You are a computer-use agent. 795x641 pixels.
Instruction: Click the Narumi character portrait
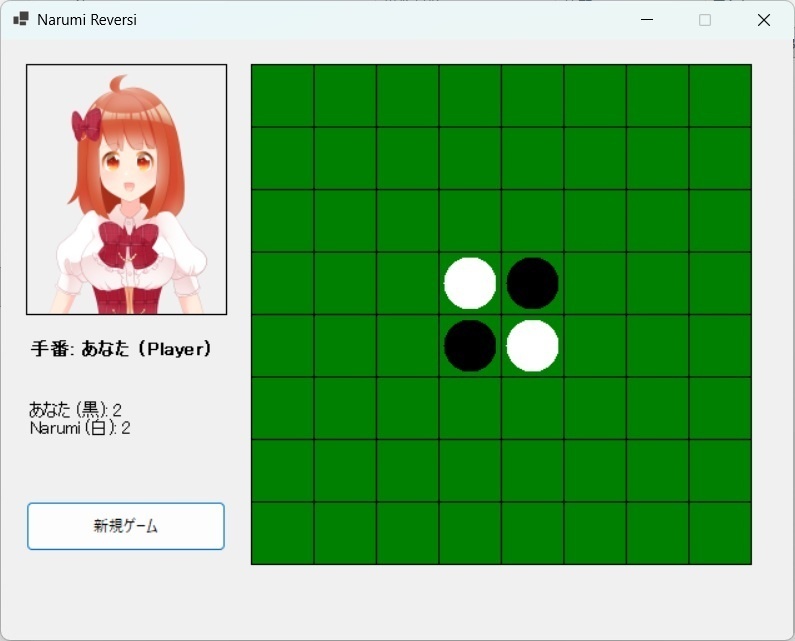[126, 189]
